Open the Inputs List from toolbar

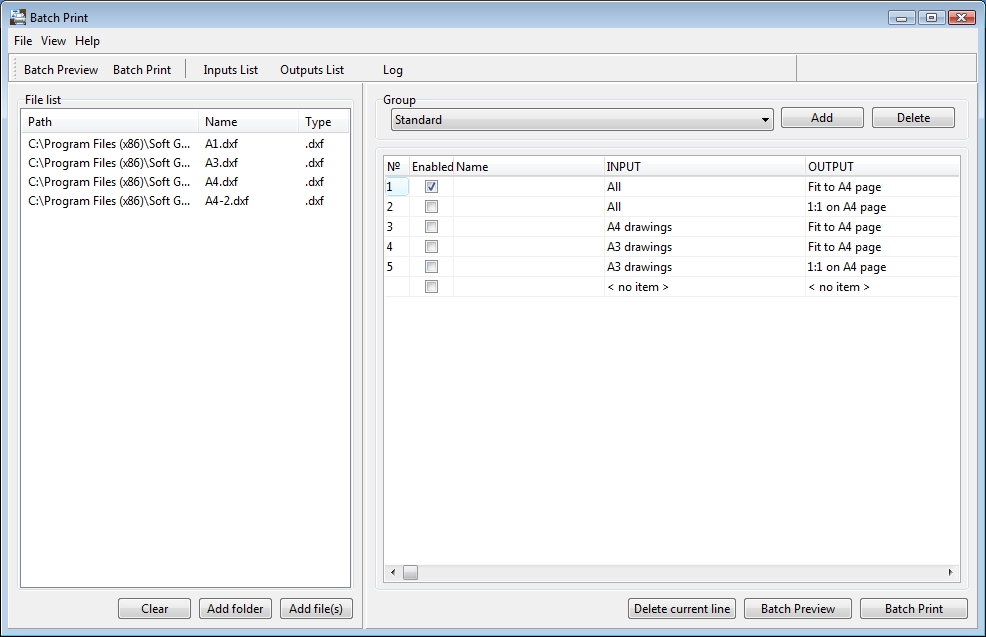230,69
